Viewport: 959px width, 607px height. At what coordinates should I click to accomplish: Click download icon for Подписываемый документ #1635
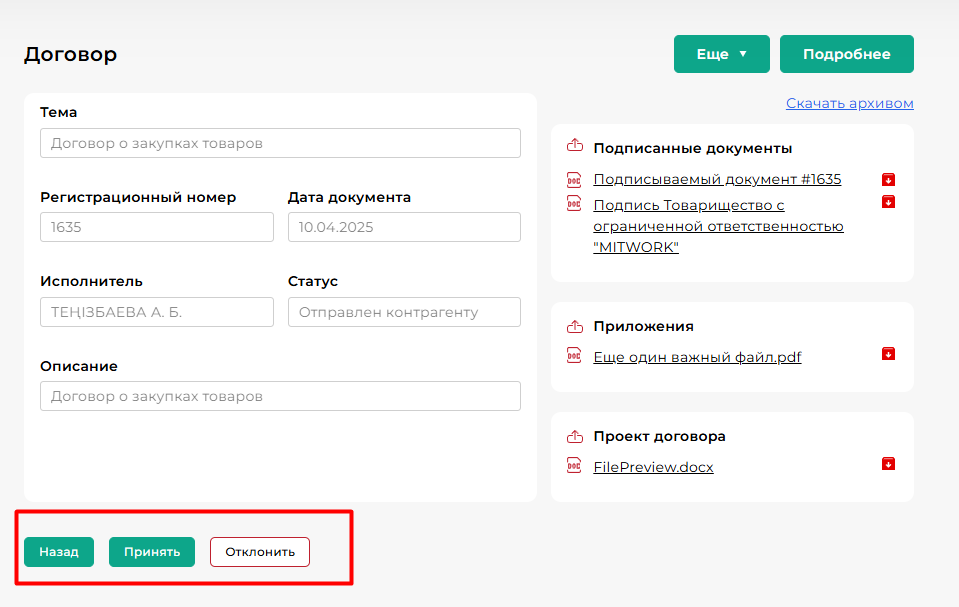888,180
